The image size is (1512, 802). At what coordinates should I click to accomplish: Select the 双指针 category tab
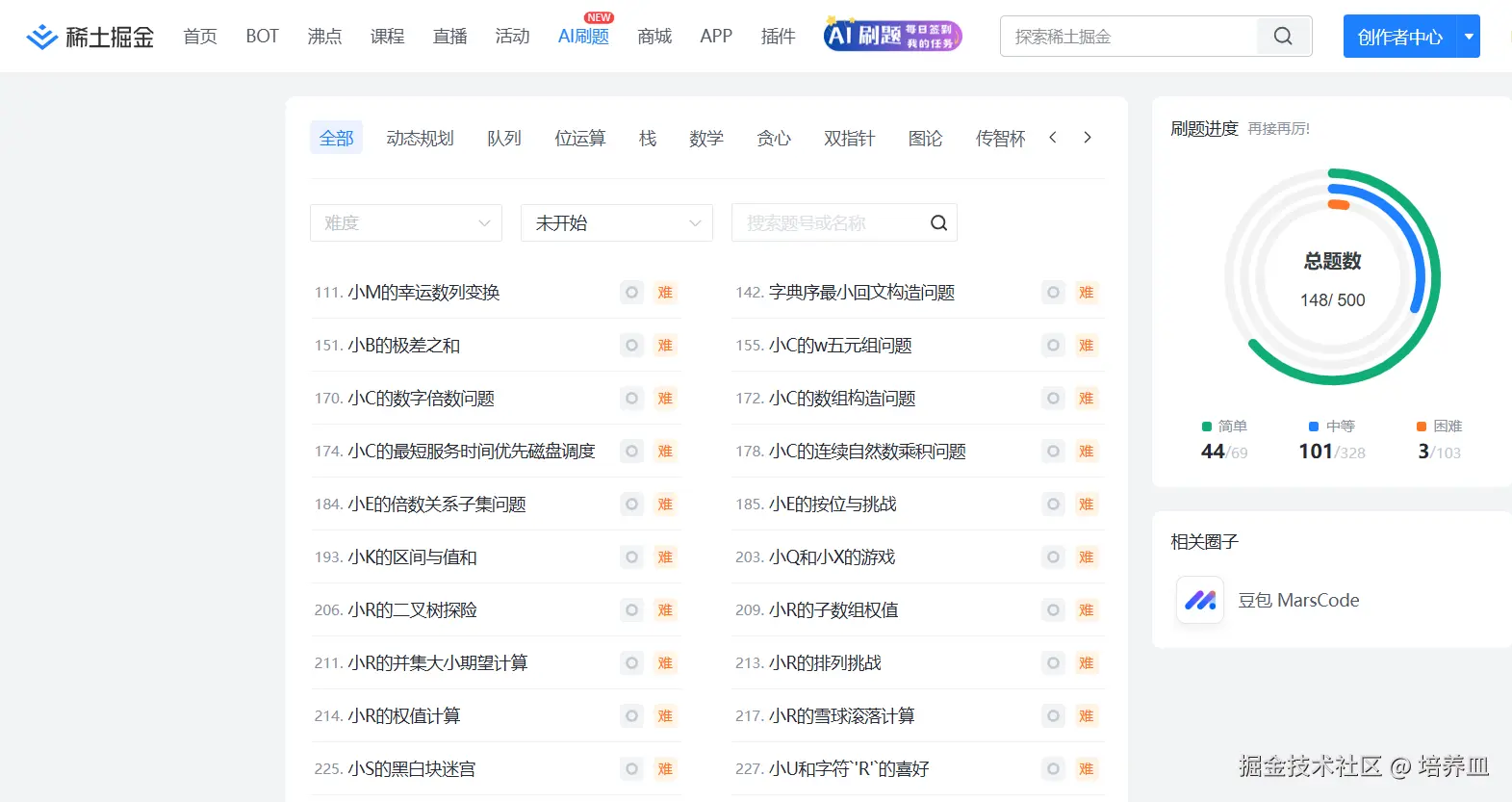849,139
